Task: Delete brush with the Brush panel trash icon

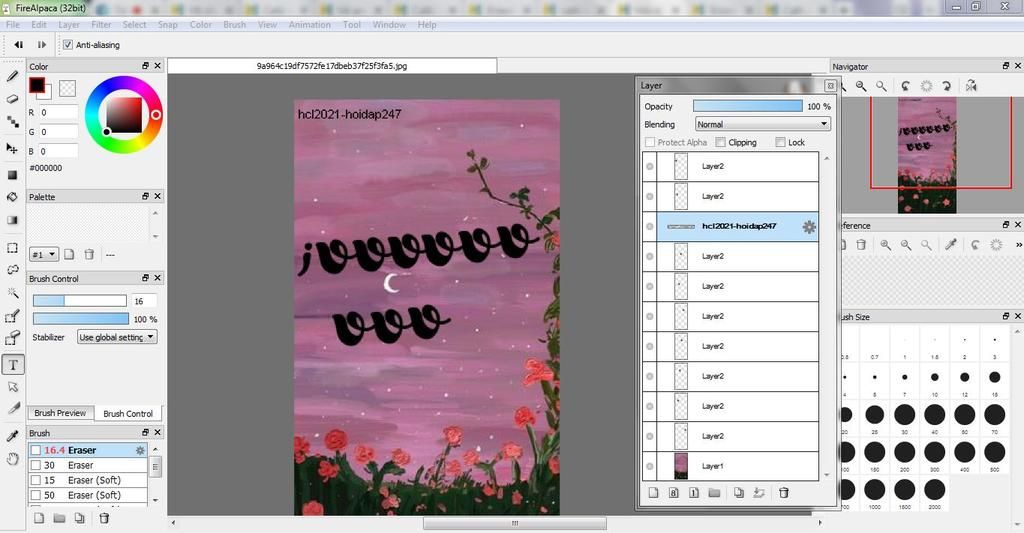Action: click(104, 518)
